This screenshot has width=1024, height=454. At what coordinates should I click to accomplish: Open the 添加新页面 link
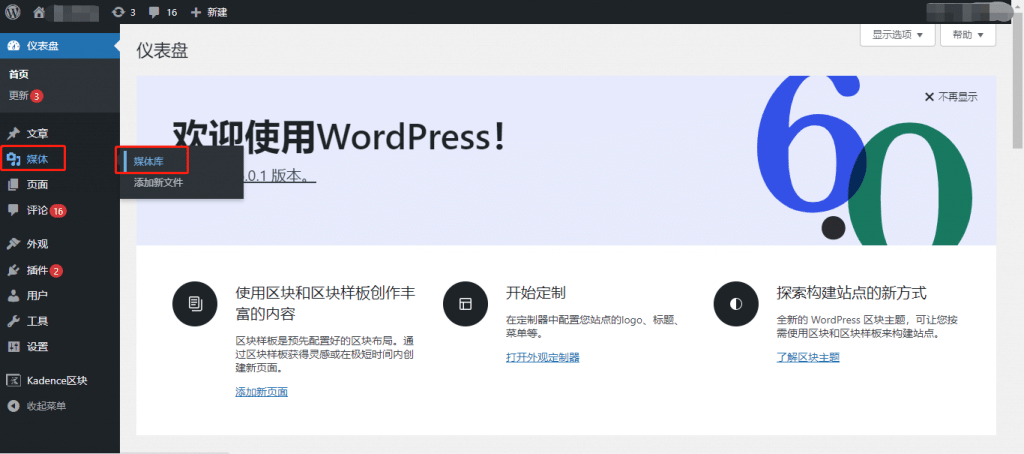pyautogui.click(x=261, y=392)
